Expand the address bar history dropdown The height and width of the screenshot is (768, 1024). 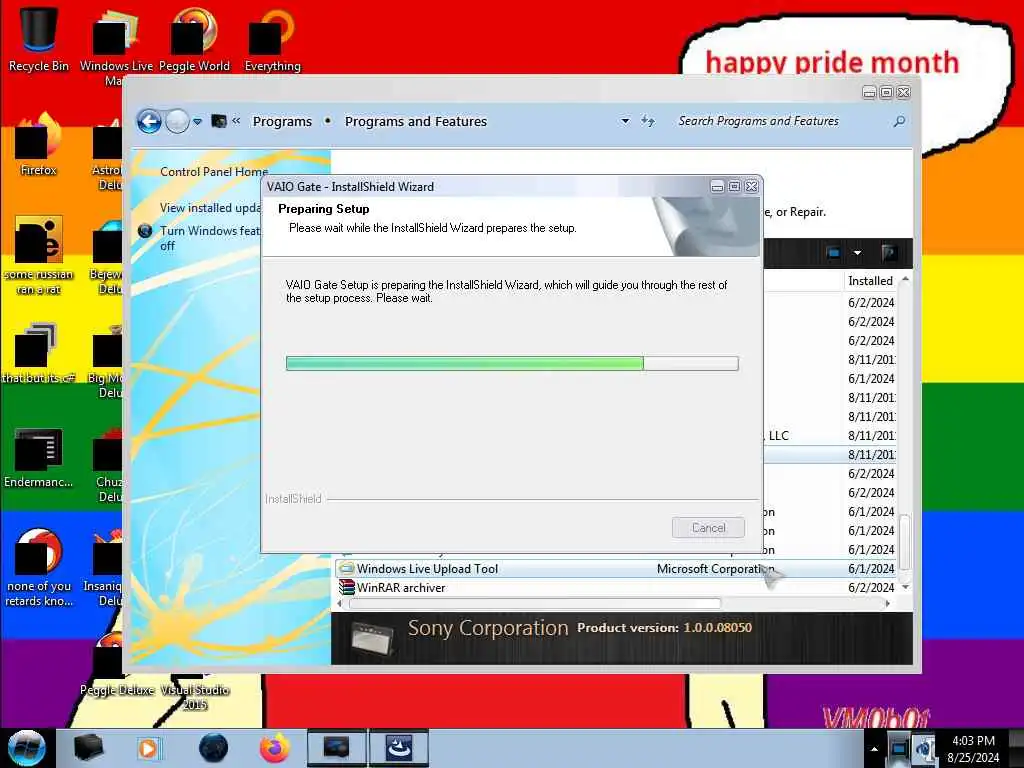point(625,121)
